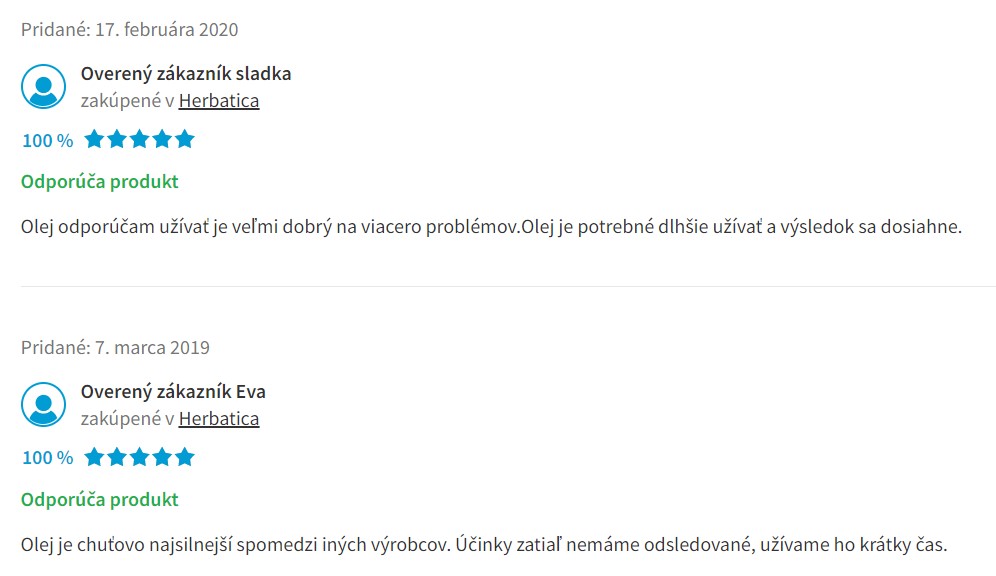Image resolution: width=996 pixels, height=576 pixels.
Task: Click 'Odporúča produkt' in Eva's review
Action: [100, 500]
